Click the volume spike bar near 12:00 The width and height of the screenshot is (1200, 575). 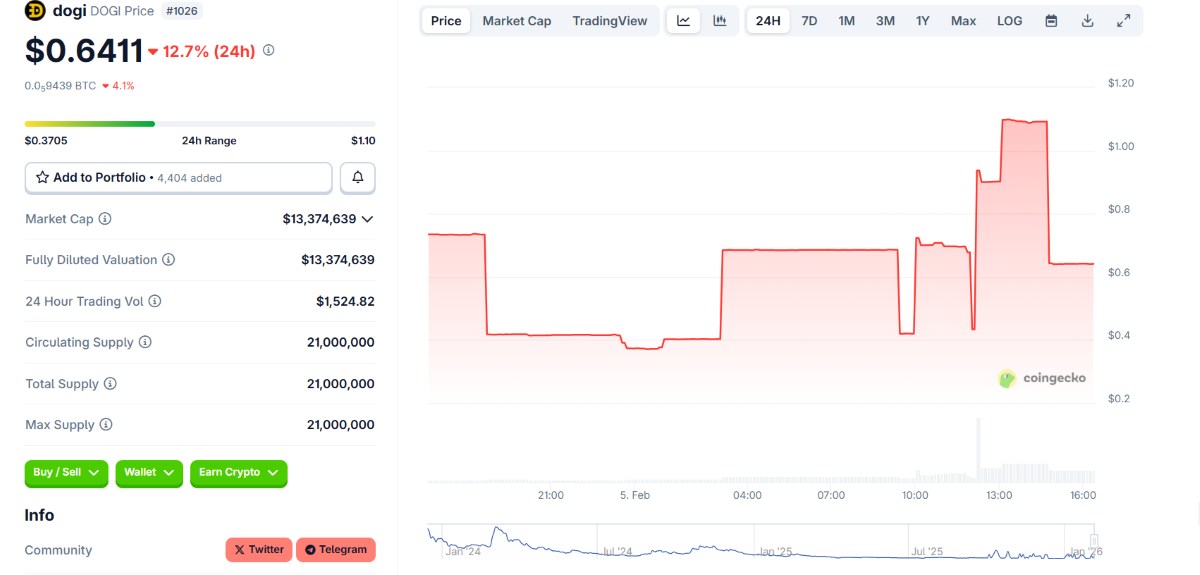tap(978, 450)
